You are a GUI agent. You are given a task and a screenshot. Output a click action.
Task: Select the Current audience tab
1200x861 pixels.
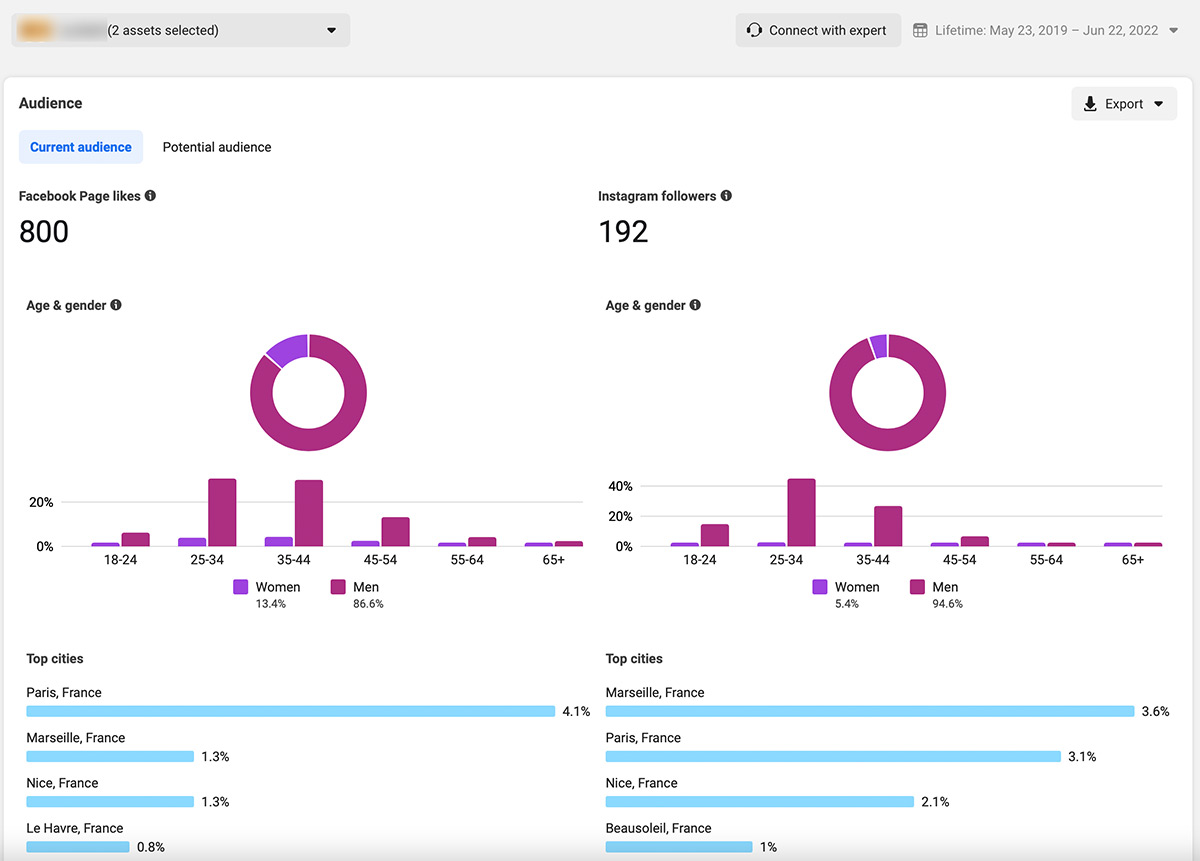pyautogui.click(x=81, y=147)
